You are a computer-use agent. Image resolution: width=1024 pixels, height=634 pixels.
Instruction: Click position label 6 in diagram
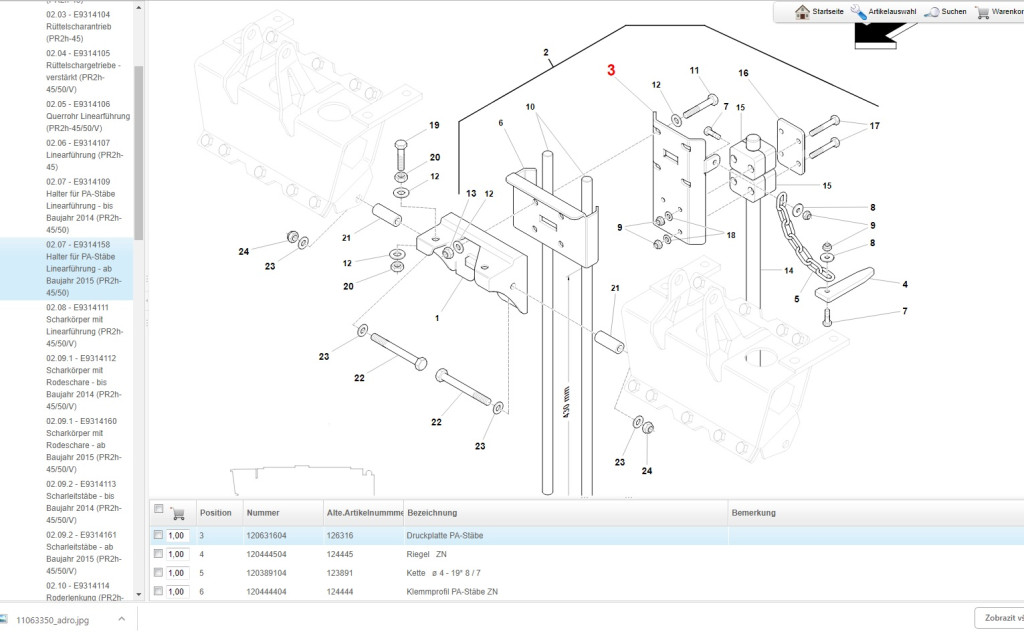(501, 123)
